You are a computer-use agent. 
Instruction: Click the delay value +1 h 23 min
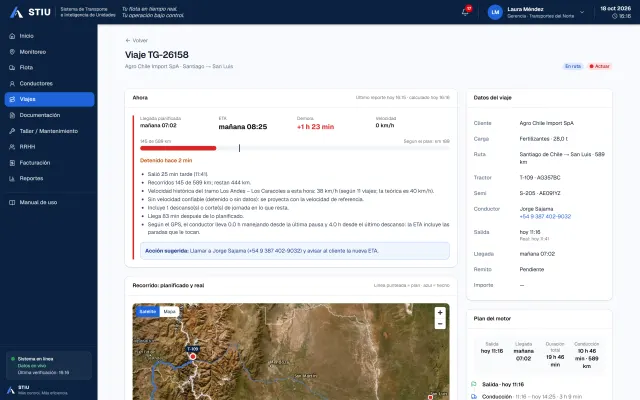(x=315, y=127)
